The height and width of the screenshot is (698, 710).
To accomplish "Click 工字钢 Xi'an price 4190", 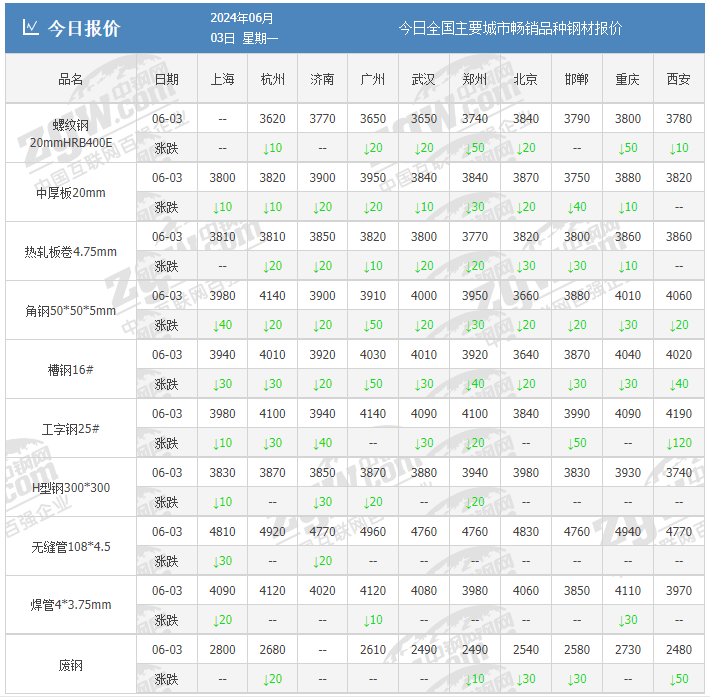I will tap(679, 414).
